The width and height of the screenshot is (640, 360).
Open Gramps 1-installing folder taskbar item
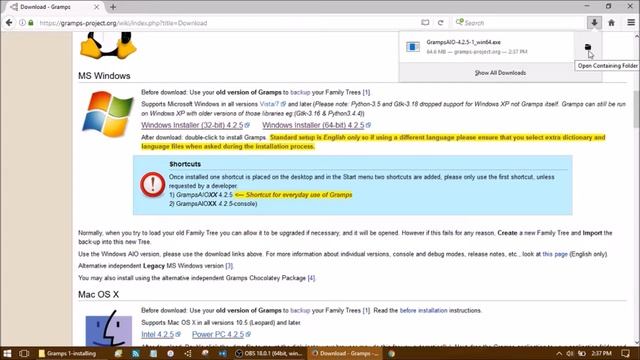click(67, 353)
